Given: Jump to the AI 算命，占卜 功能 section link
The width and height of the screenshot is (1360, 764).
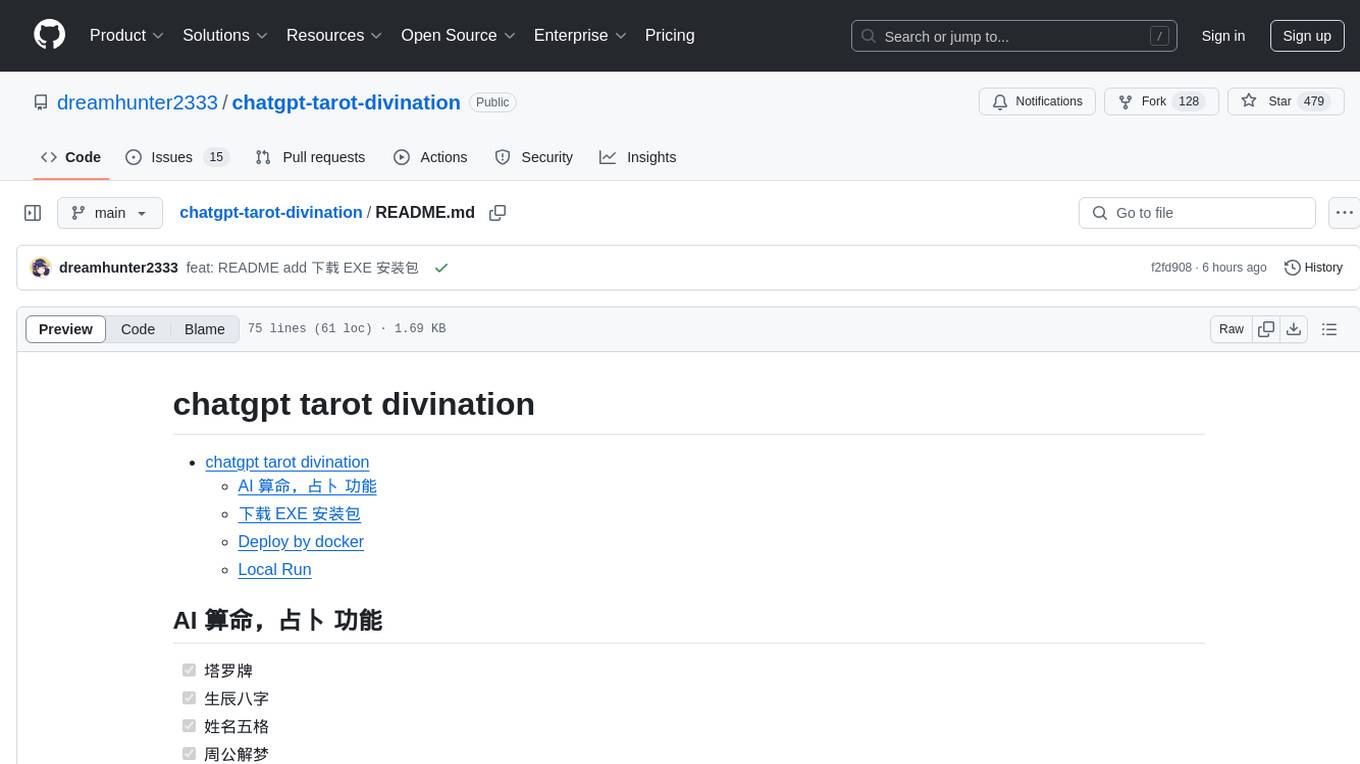Looking at the screenshot, I should click(307, 486).
